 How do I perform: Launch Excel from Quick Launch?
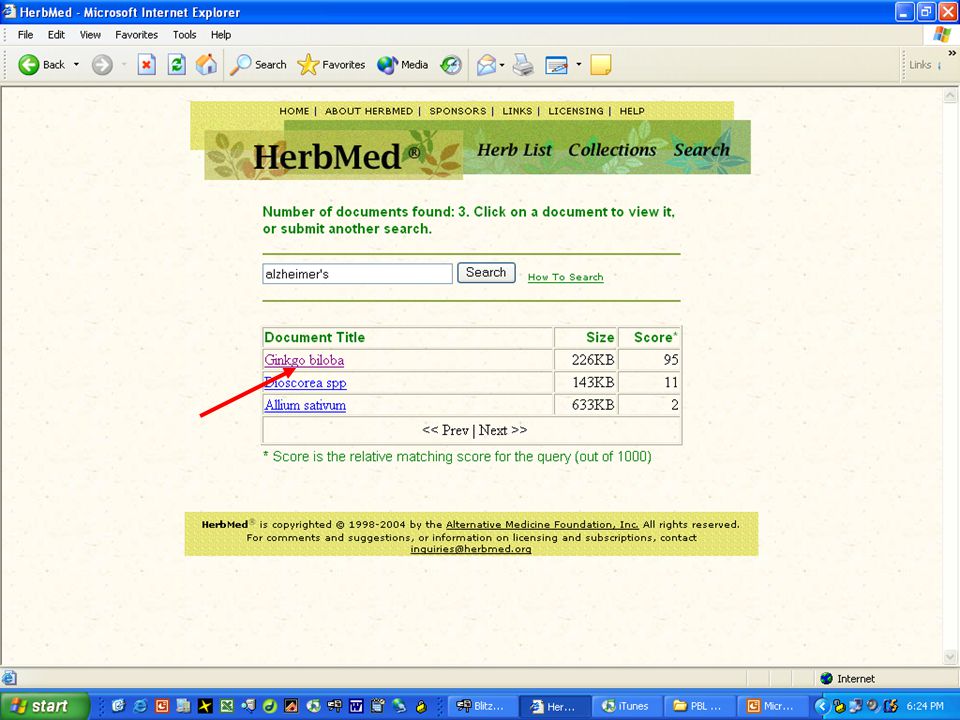tap(227, 706)
